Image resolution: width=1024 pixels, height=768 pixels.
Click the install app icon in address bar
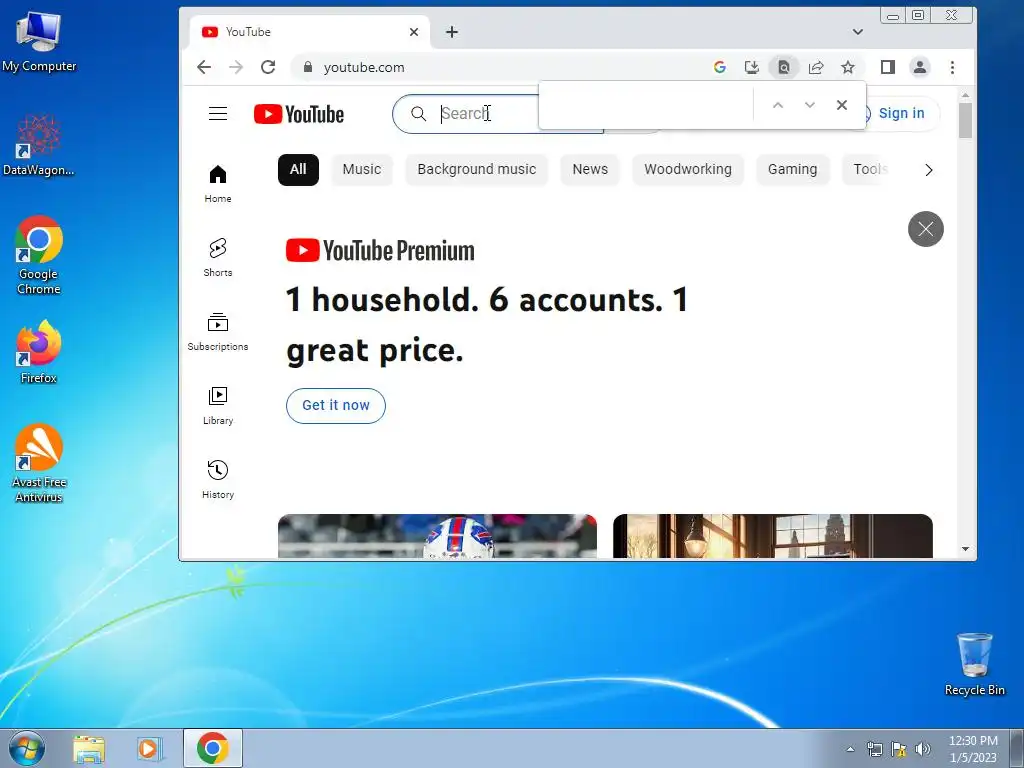coord(752,67)
